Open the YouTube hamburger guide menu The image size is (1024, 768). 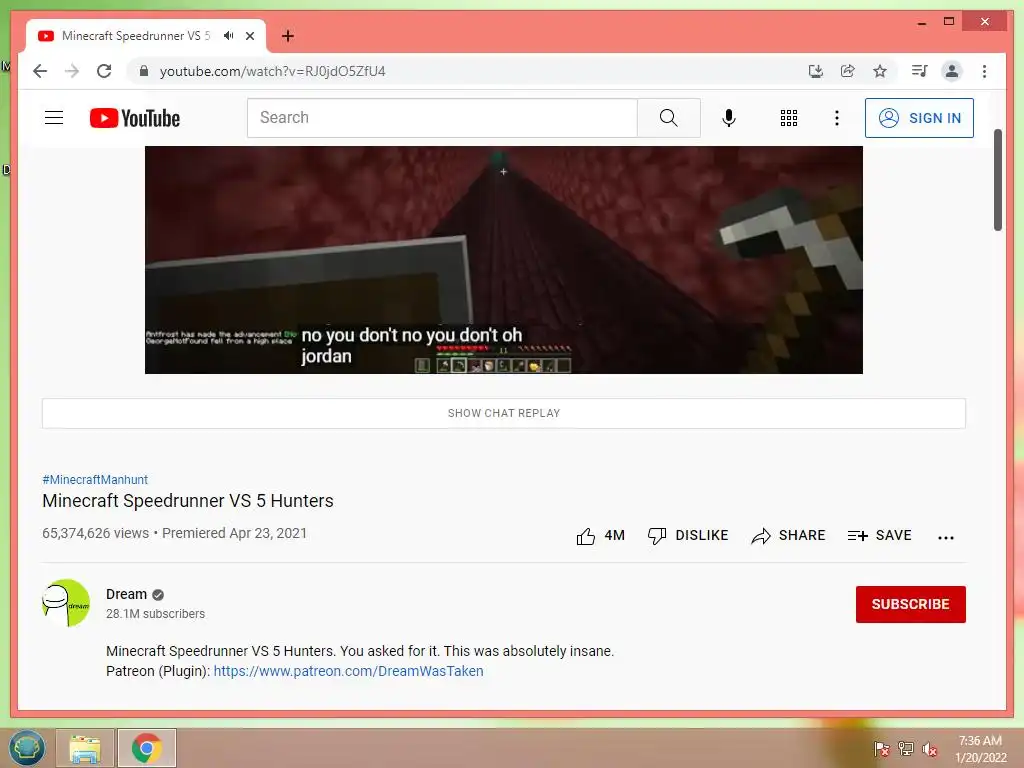coord(54,118)
